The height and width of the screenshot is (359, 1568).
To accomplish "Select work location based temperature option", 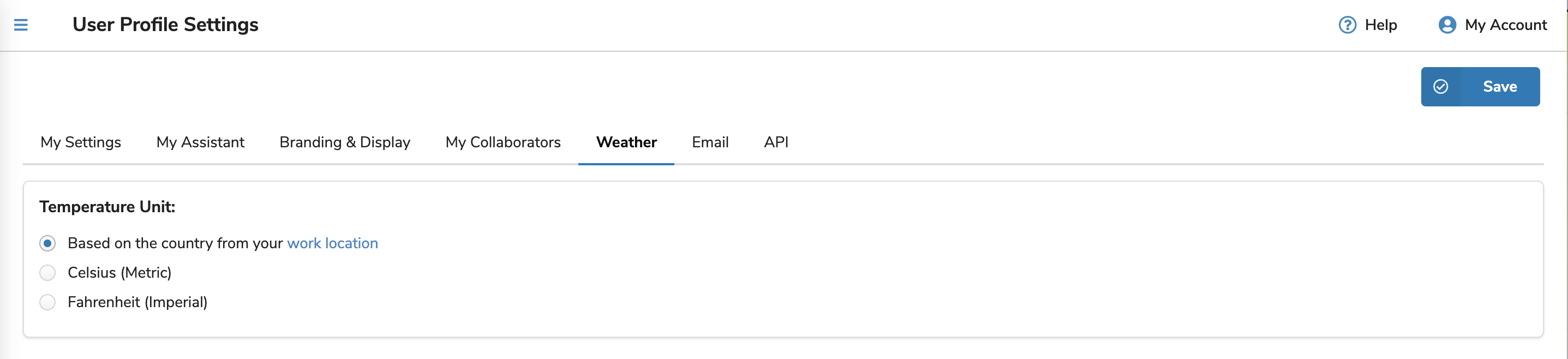I will point(47,243).
